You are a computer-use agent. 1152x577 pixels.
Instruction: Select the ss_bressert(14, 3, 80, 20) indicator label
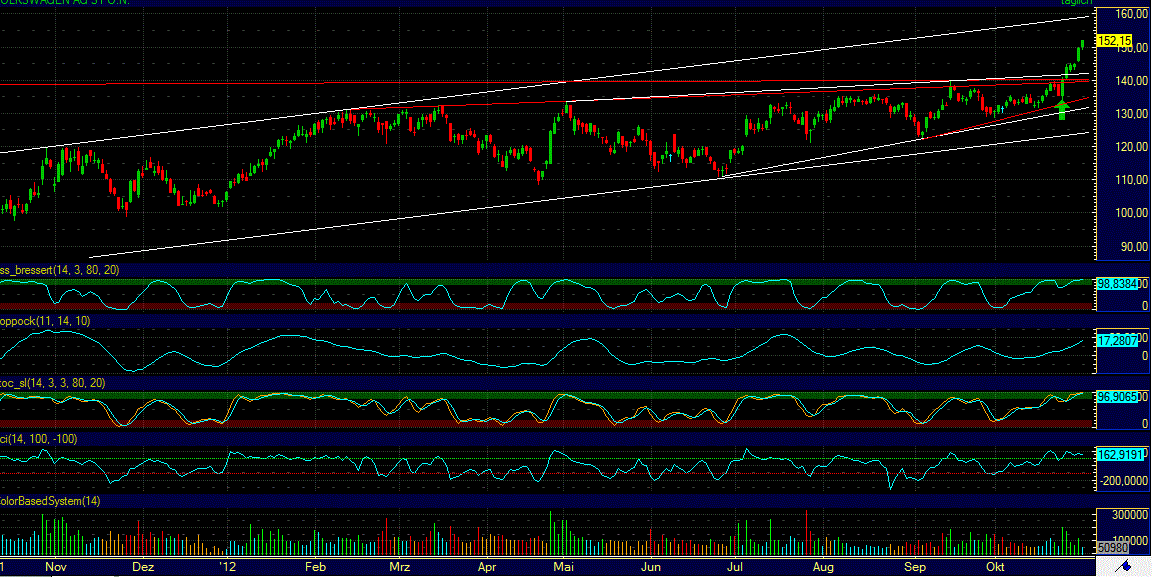(x=60, y=268)
